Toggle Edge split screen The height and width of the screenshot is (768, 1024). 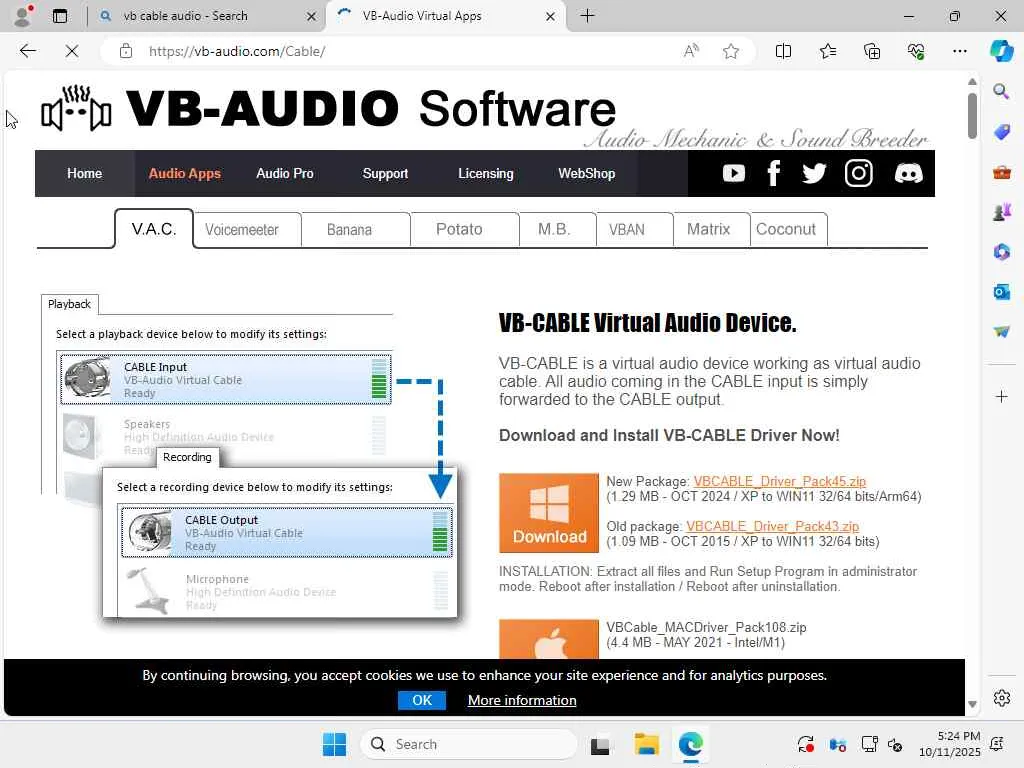tap(783, 51)
